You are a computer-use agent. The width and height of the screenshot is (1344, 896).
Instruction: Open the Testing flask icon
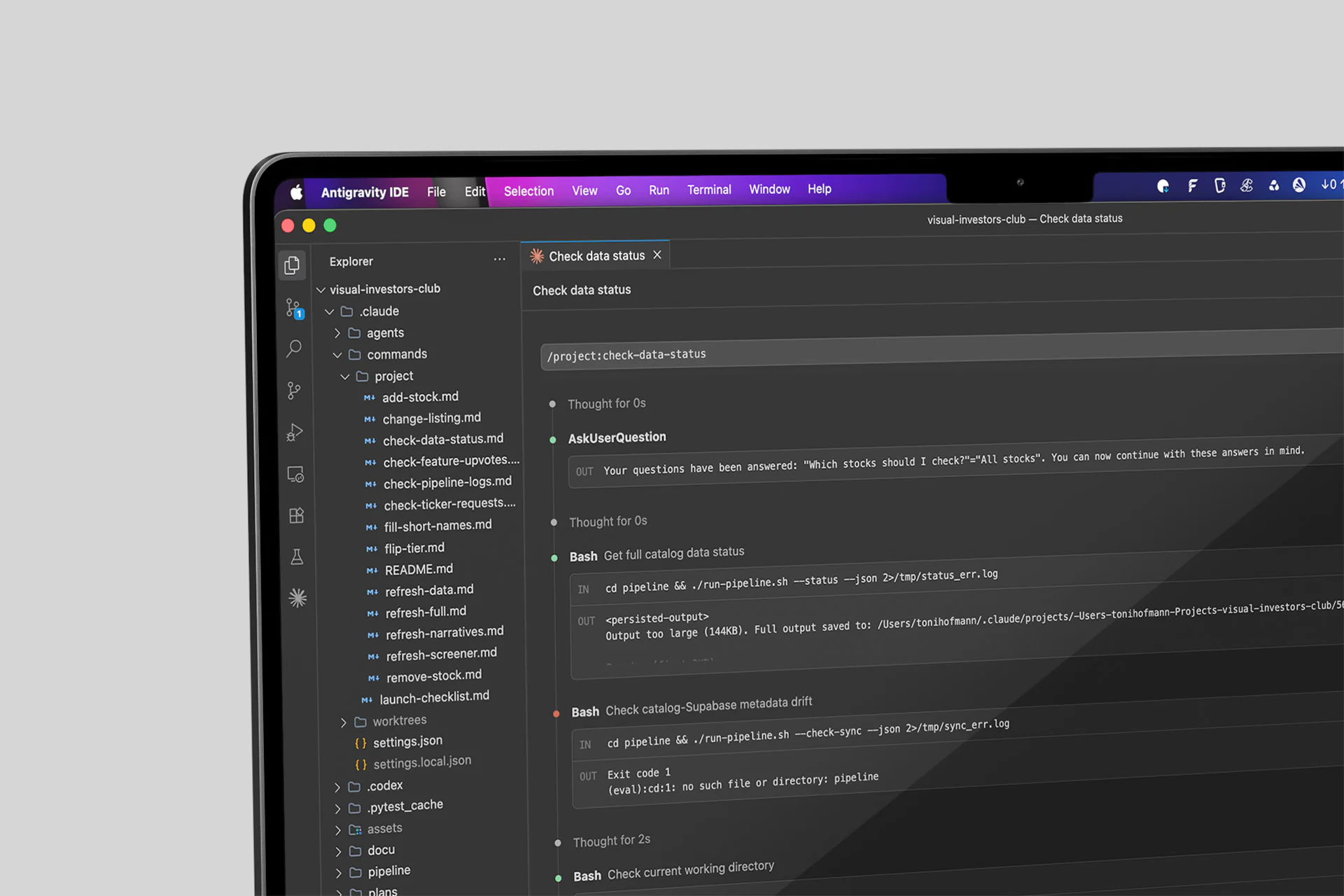point(297,557)
